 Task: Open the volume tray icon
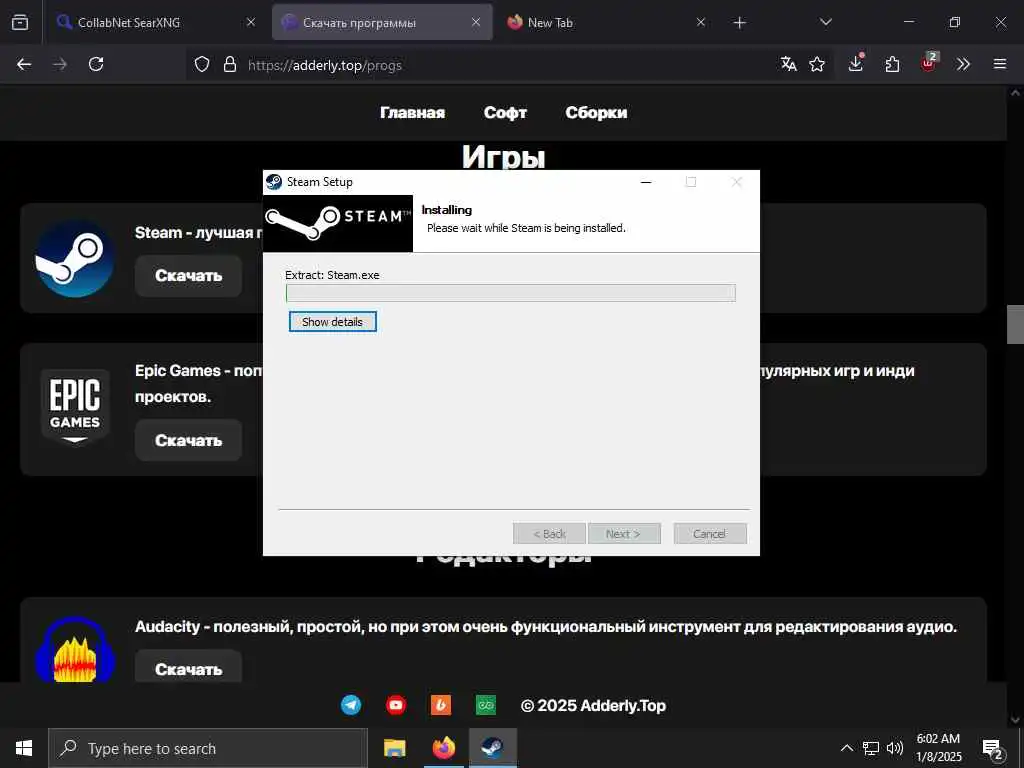tap(895, 748)
